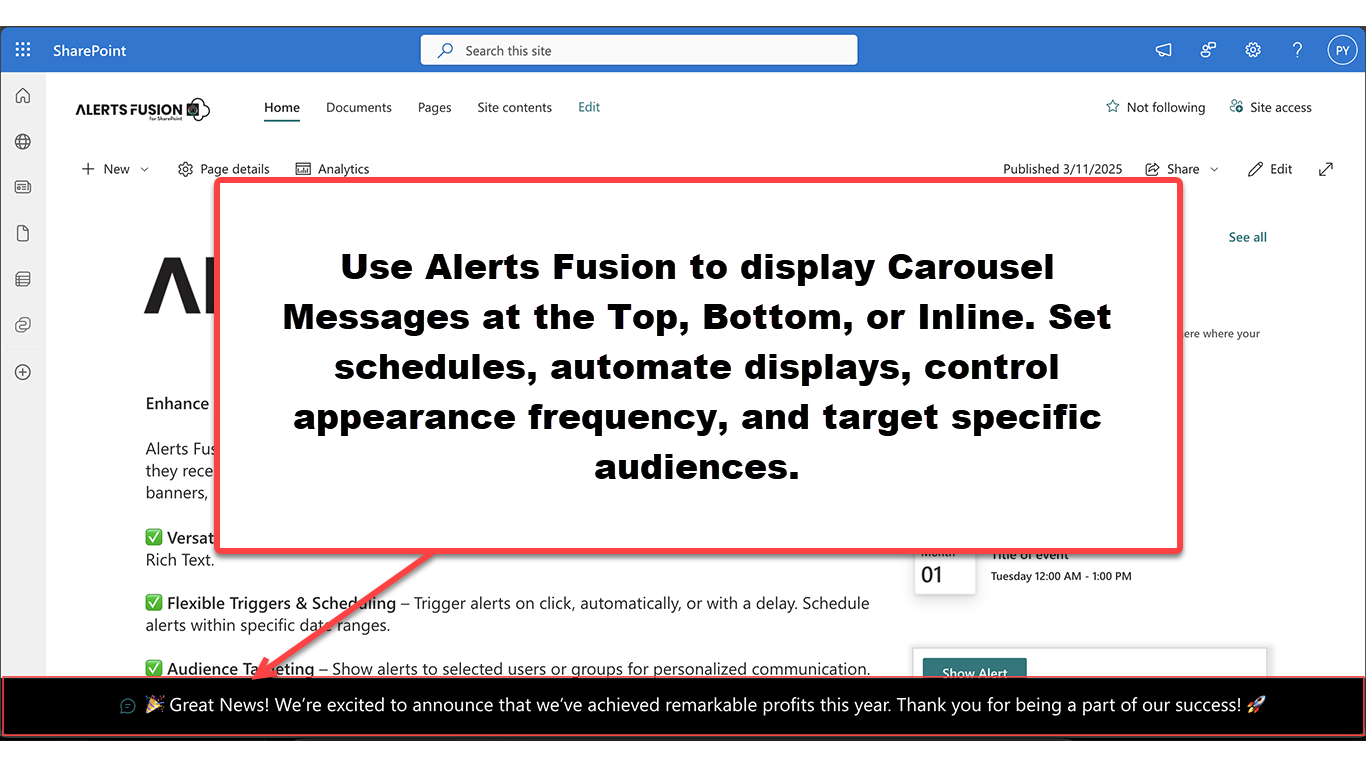Open the settings gear icon
The height and width of the screenshot is (768, 1366).
(x=1253, y=50)
